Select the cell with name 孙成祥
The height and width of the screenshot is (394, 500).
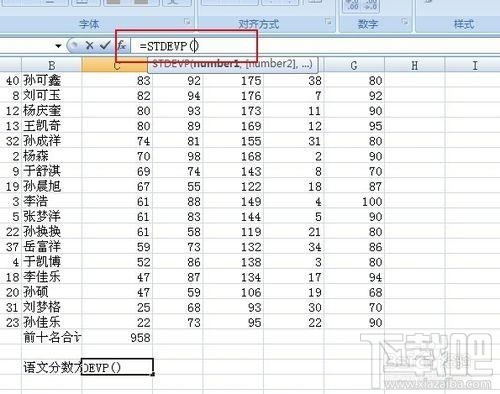pos(51,141)
